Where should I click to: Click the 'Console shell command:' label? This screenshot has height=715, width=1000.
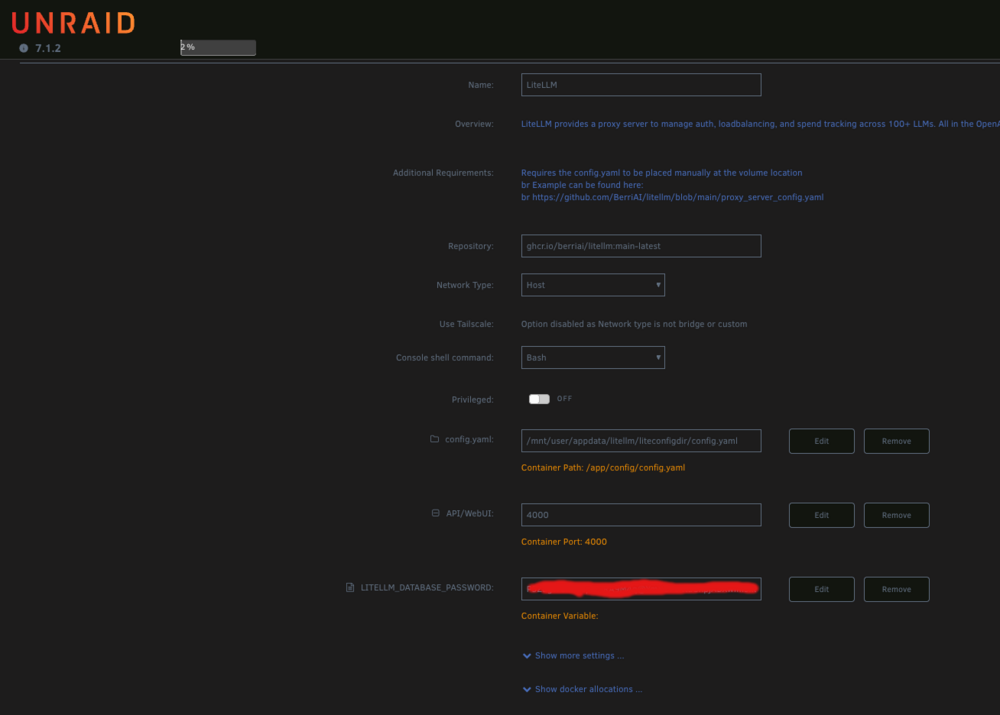coord(445,357)
